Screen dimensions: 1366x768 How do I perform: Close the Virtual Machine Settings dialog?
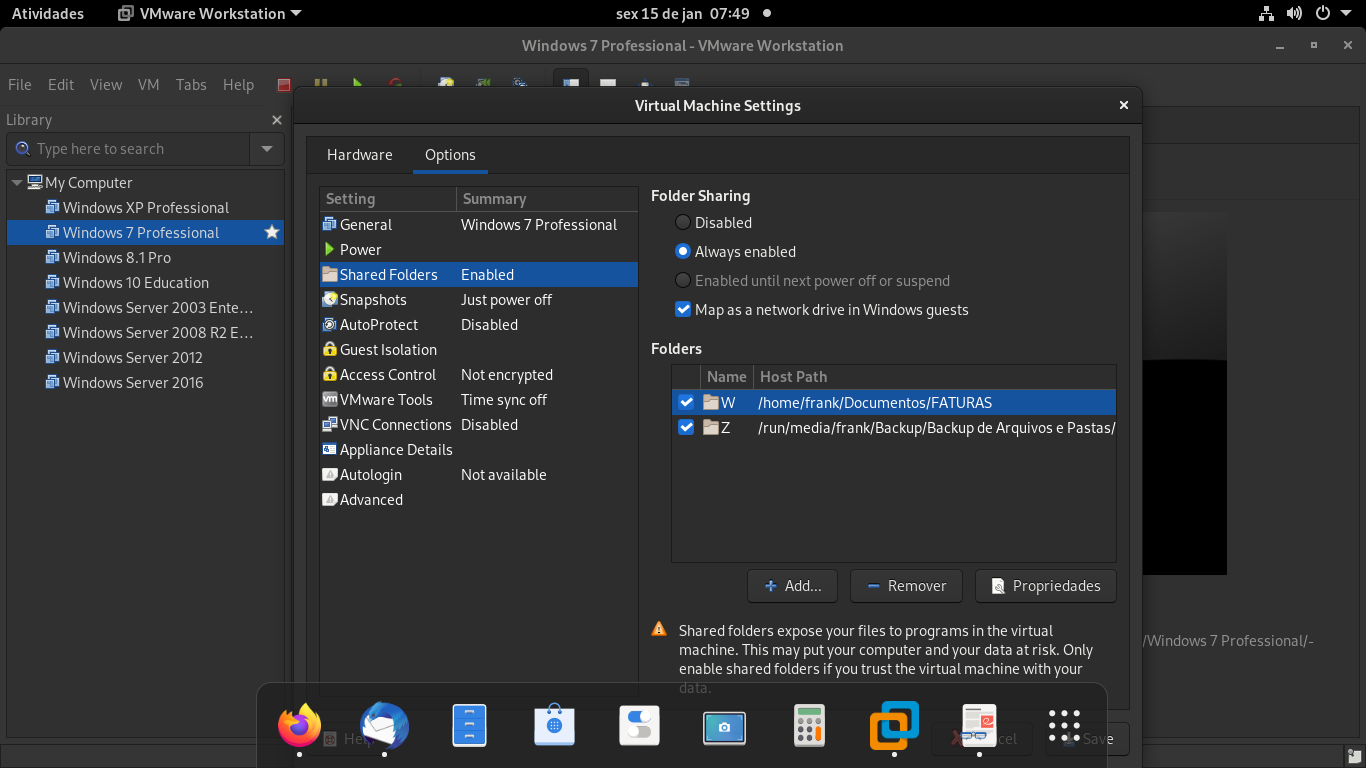click(1124, 105)
